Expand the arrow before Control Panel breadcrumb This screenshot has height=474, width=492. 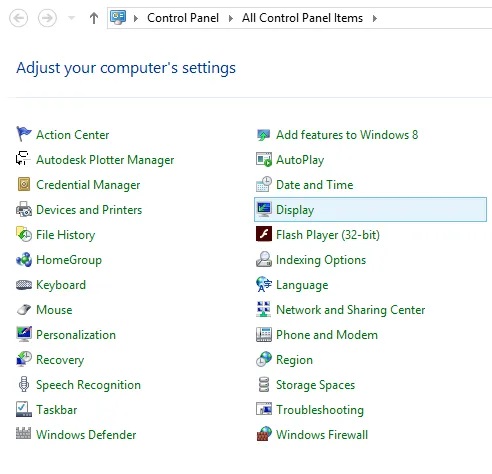click(x=136, y=18)
